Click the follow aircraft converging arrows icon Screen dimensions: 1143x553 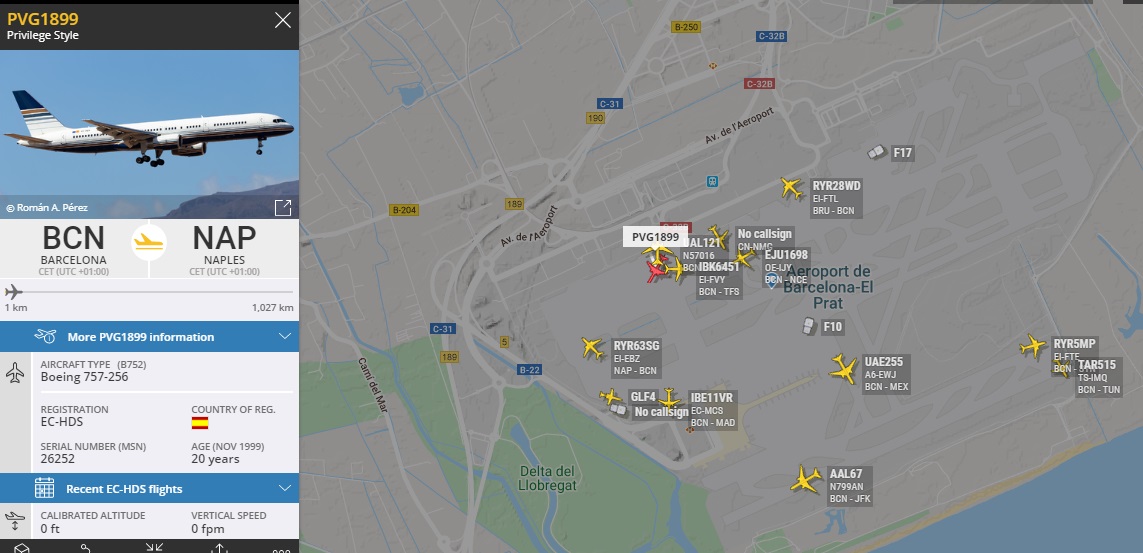(x=154, y=548)
